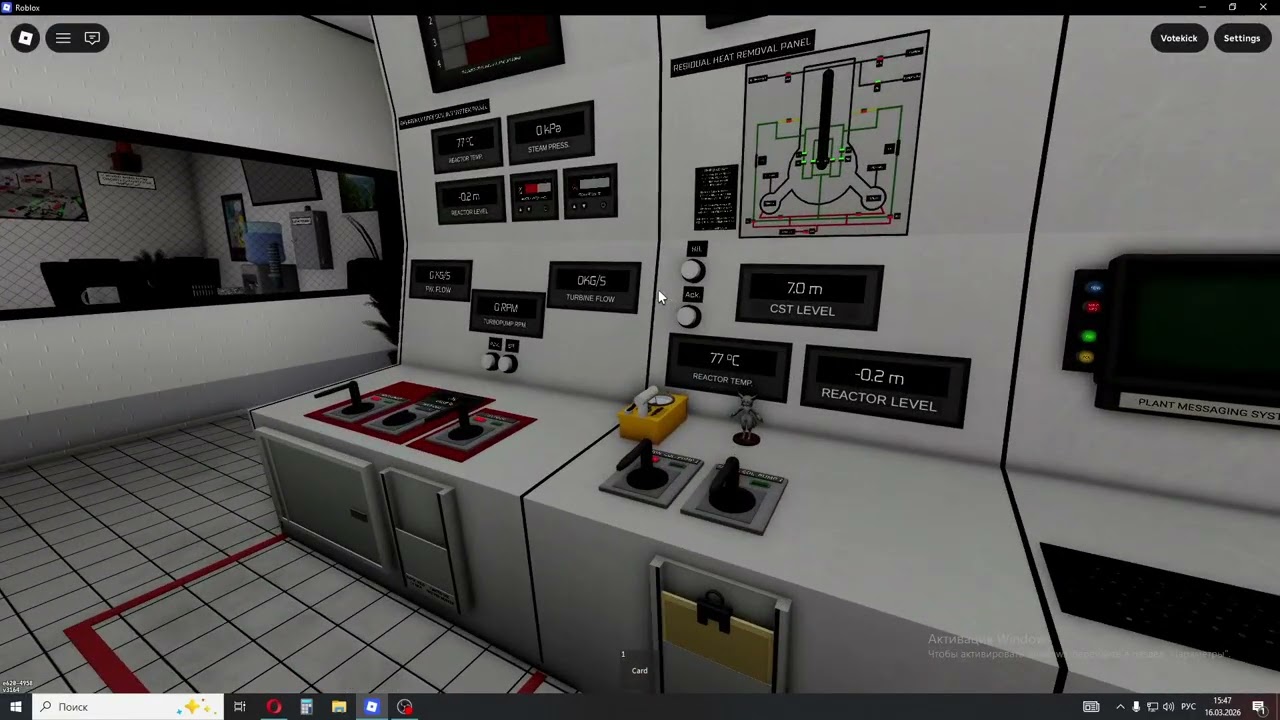Click small REACTOR LEVEL gauge on upper panel
Screen dimensions: 1280x720
tap(470, 201)
